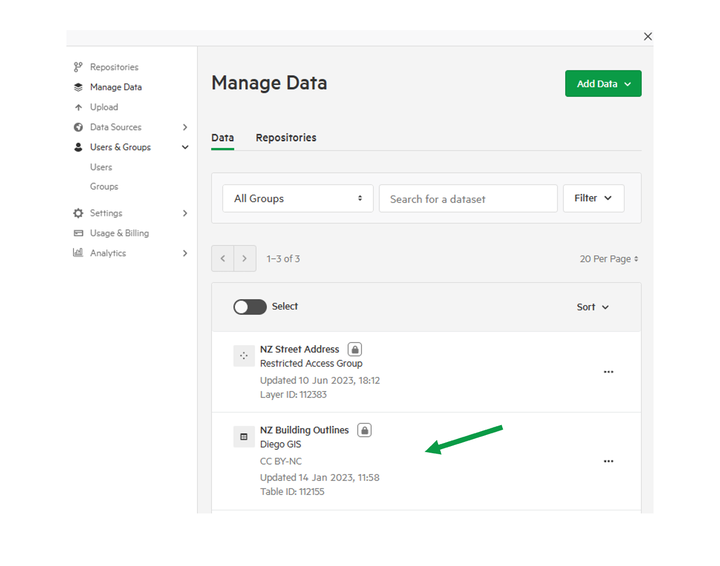Viewport: 720px width, 566px height.
Task: Expand the Settings submenu
Action: (x=185, y=213)
